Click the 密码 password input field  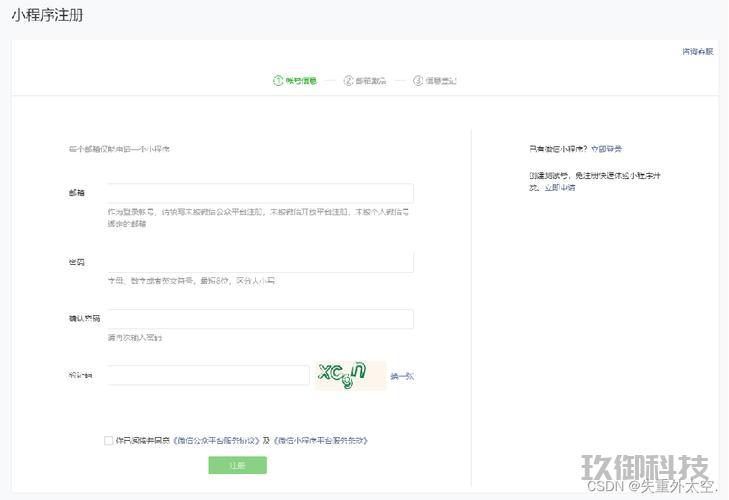click(260, 262)
